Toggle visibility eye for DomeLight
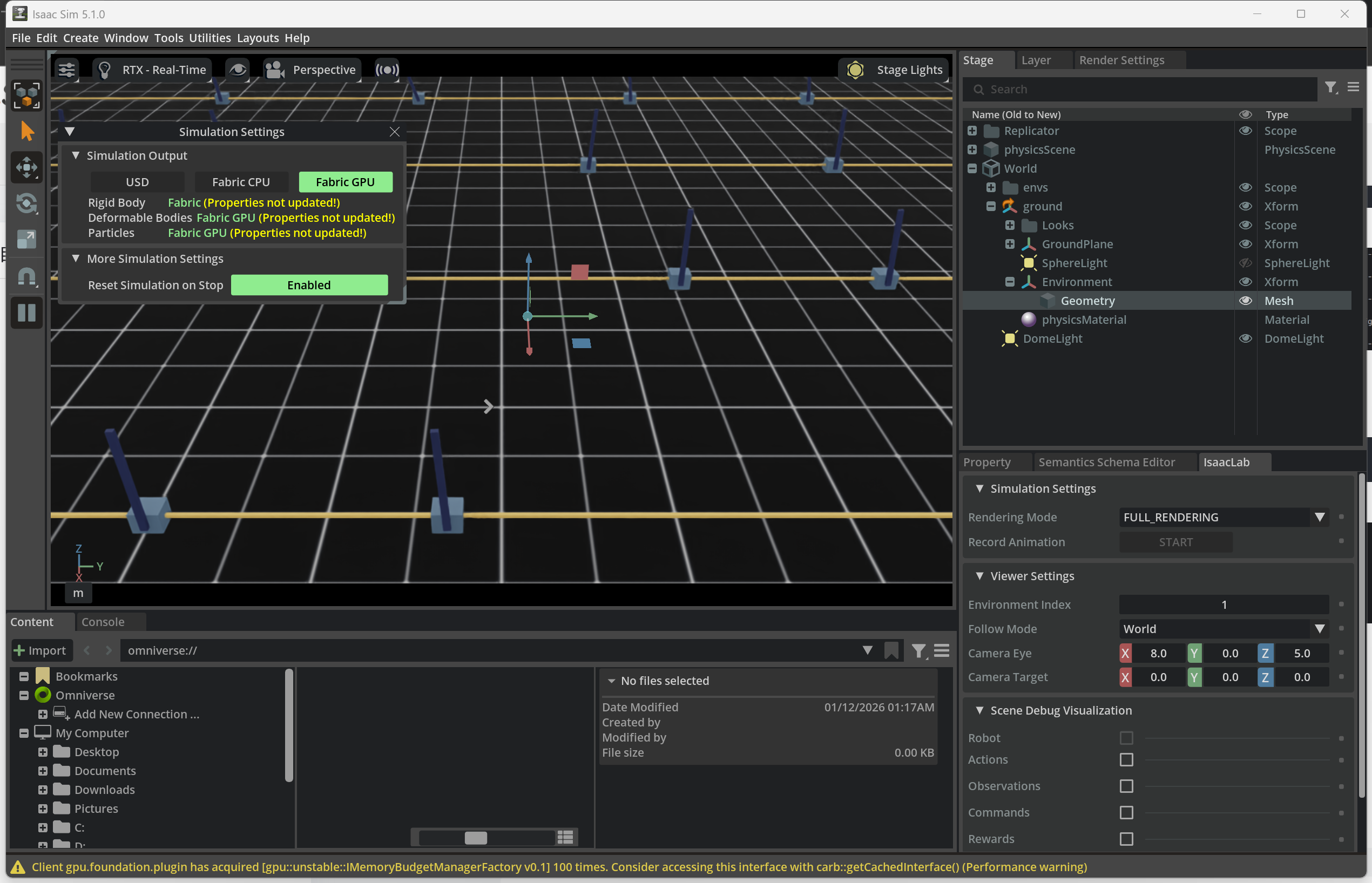This screenshot has width=1372, height=883. 1245,338
